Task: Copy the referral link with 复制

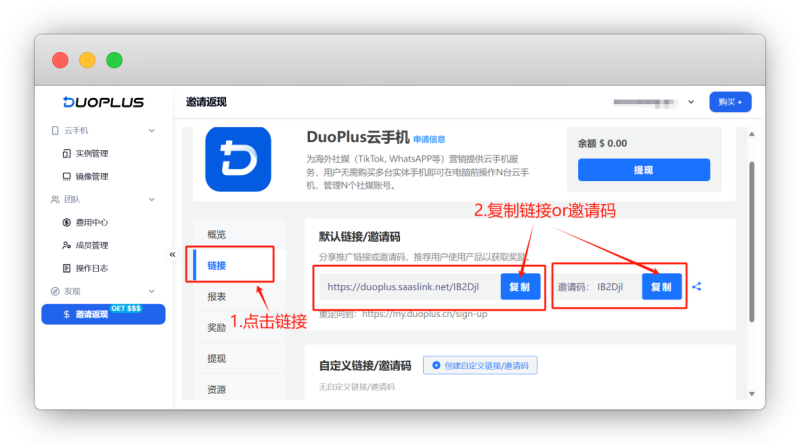Action: tap(520, 287)
